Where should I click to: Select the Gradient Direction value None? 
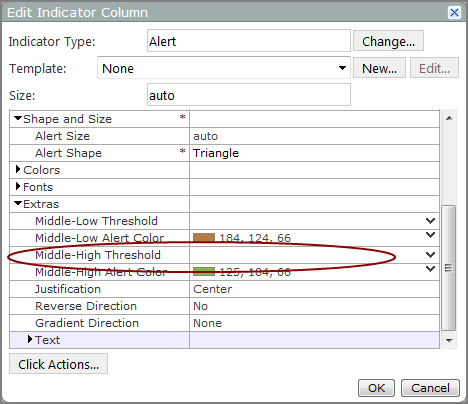[207, 323]
